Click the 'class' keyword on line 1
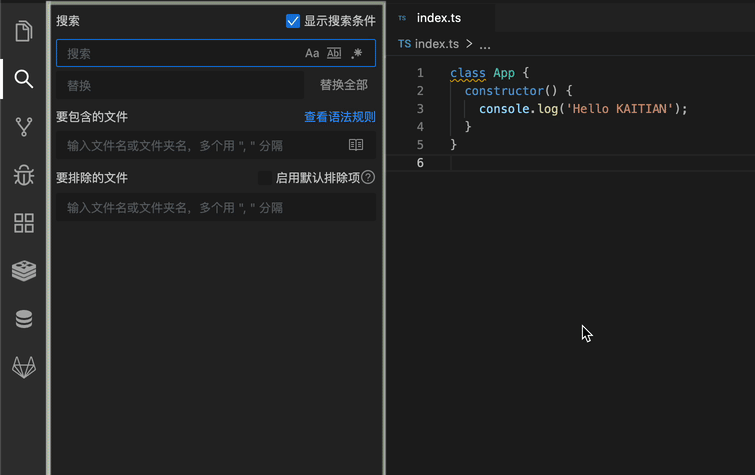 click(x=468, y=73)
